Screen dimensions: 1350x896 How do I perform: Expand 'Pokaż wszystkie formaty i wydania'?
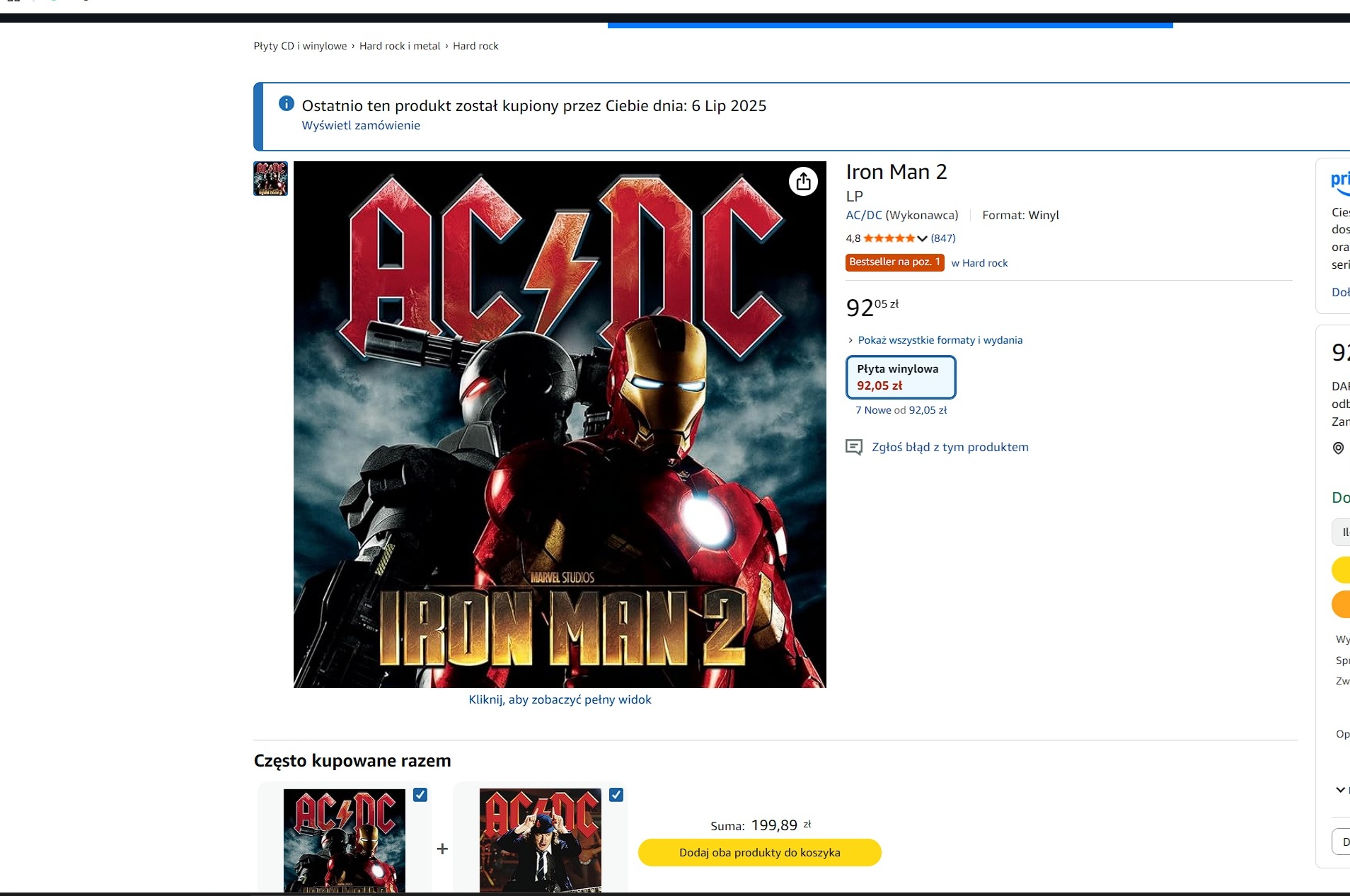(x=940, y=340)
